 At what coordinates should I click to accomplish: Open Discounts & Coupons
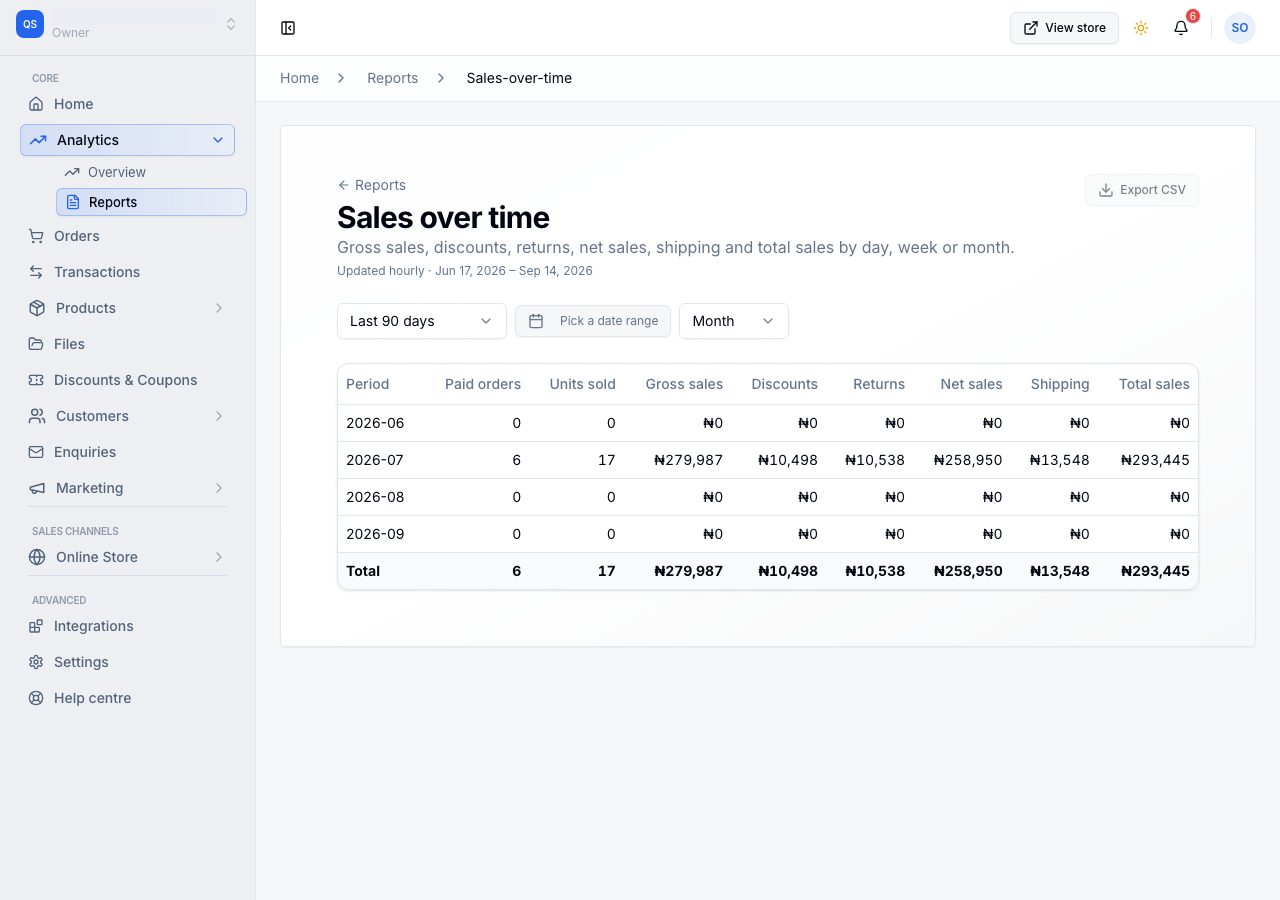(127, 380)
